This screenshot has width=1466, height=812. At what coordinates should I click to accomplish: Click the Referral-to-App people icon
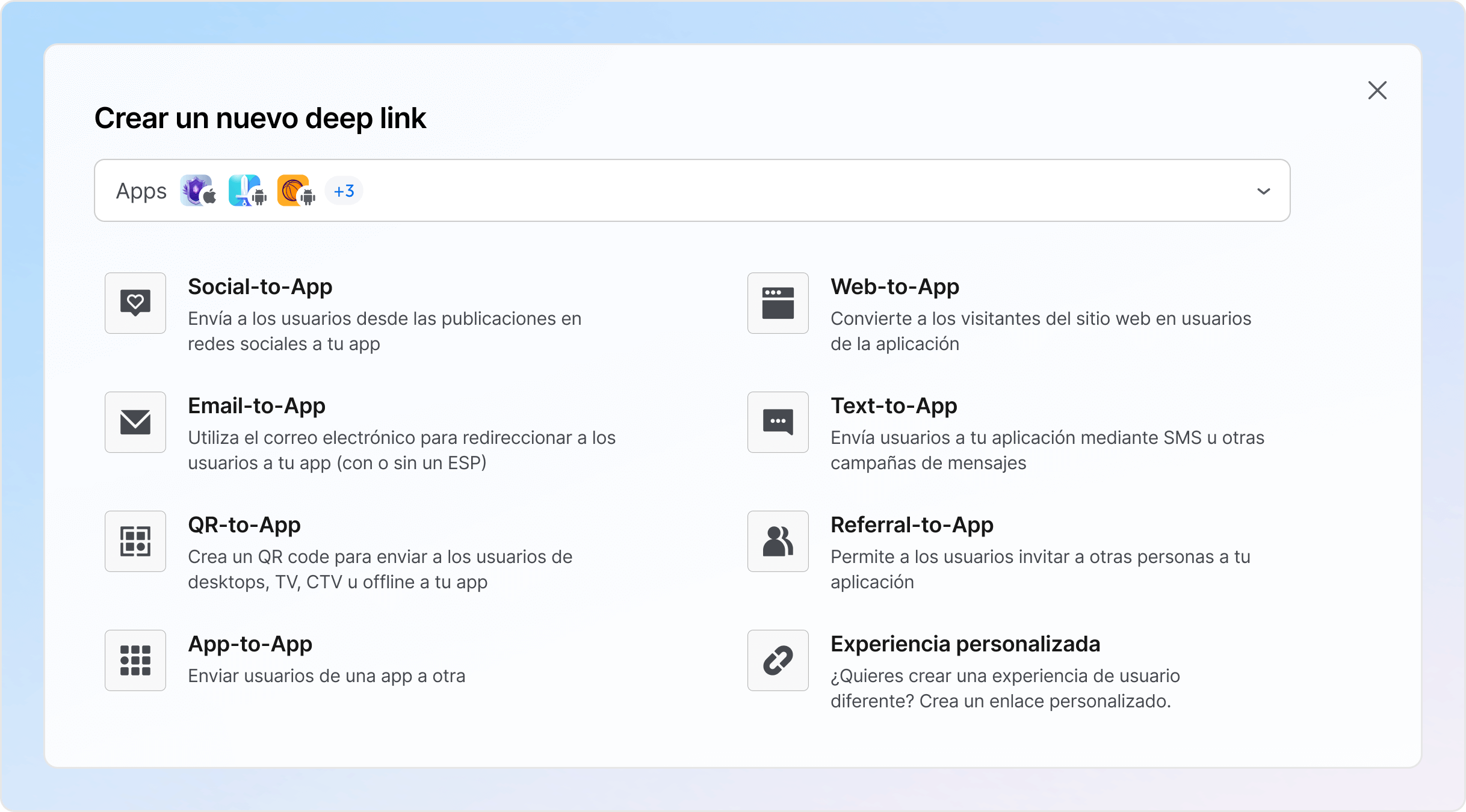(778, 541)
